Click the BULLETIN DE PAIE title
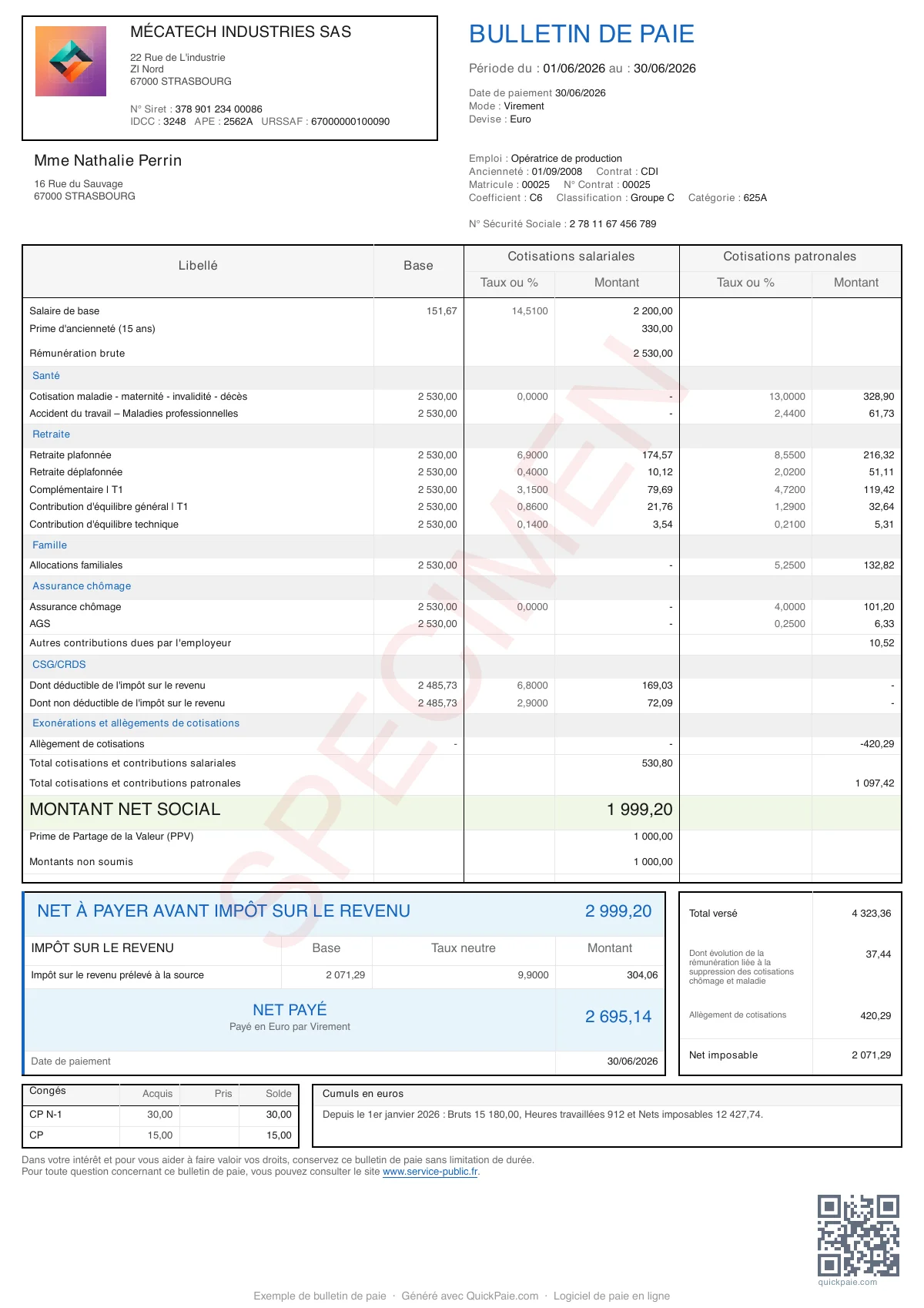 pos(581,34)
